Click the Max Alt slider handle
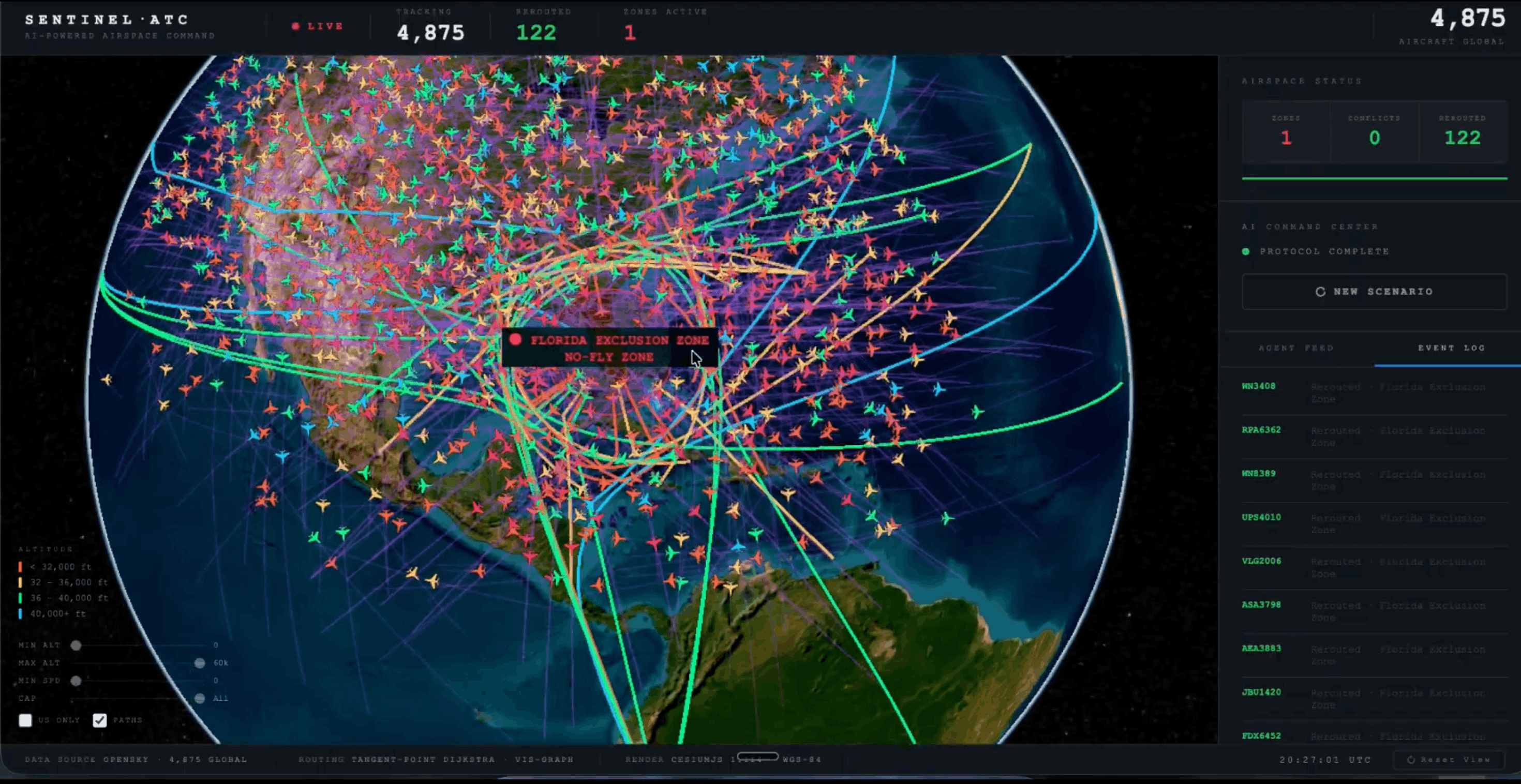Viewport: 1521px width, 784px height. [200, 663]
